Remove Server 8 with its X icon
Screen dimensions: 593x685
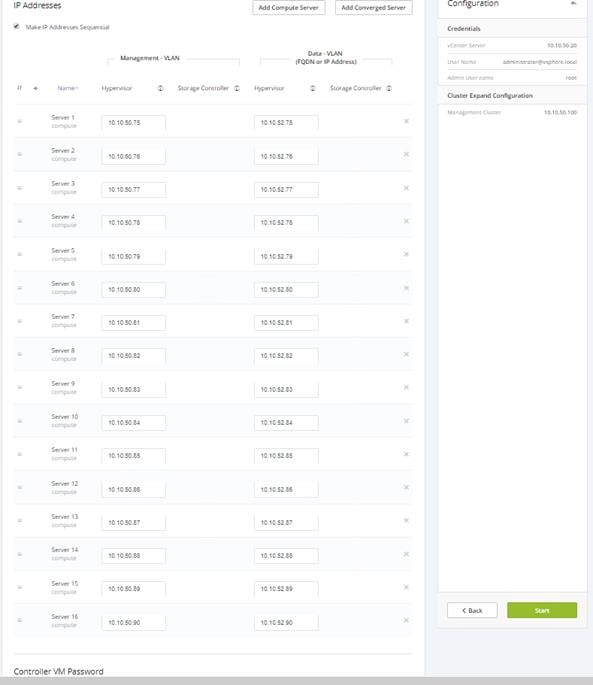pos(406,354)
